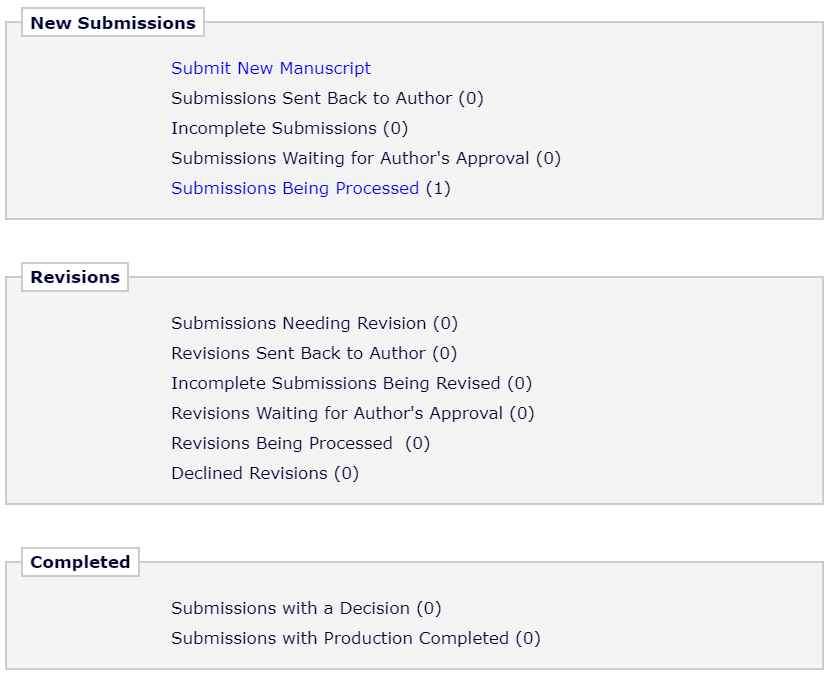Click the Declined Revisions entry

coord(249,473)
